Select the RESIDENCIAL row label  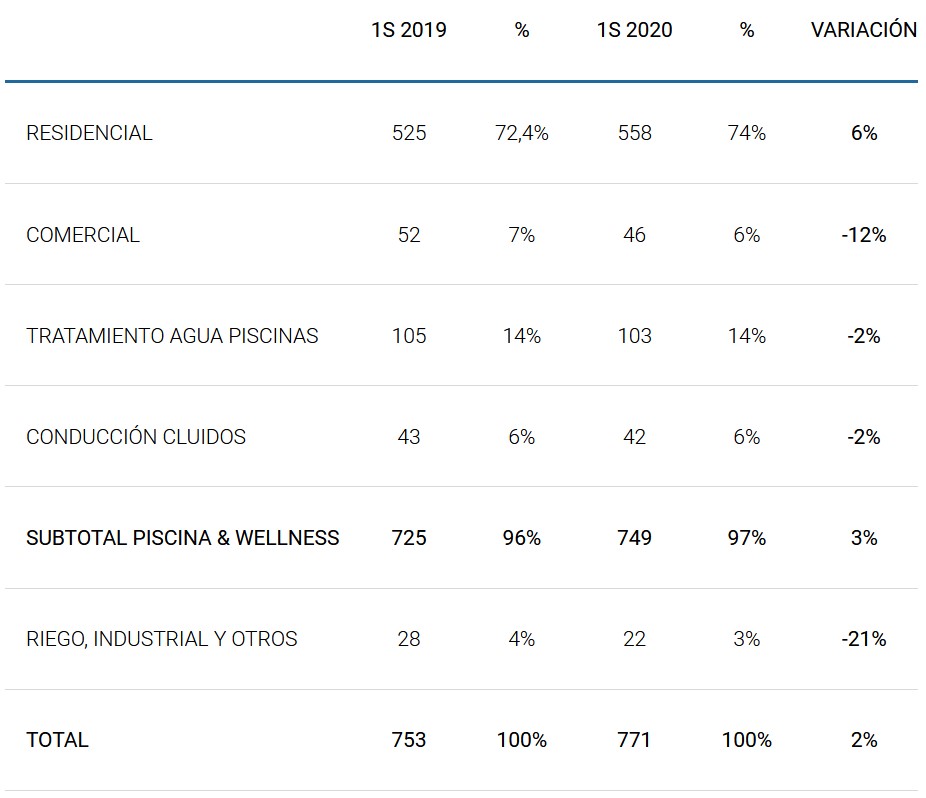pos(89,133)
